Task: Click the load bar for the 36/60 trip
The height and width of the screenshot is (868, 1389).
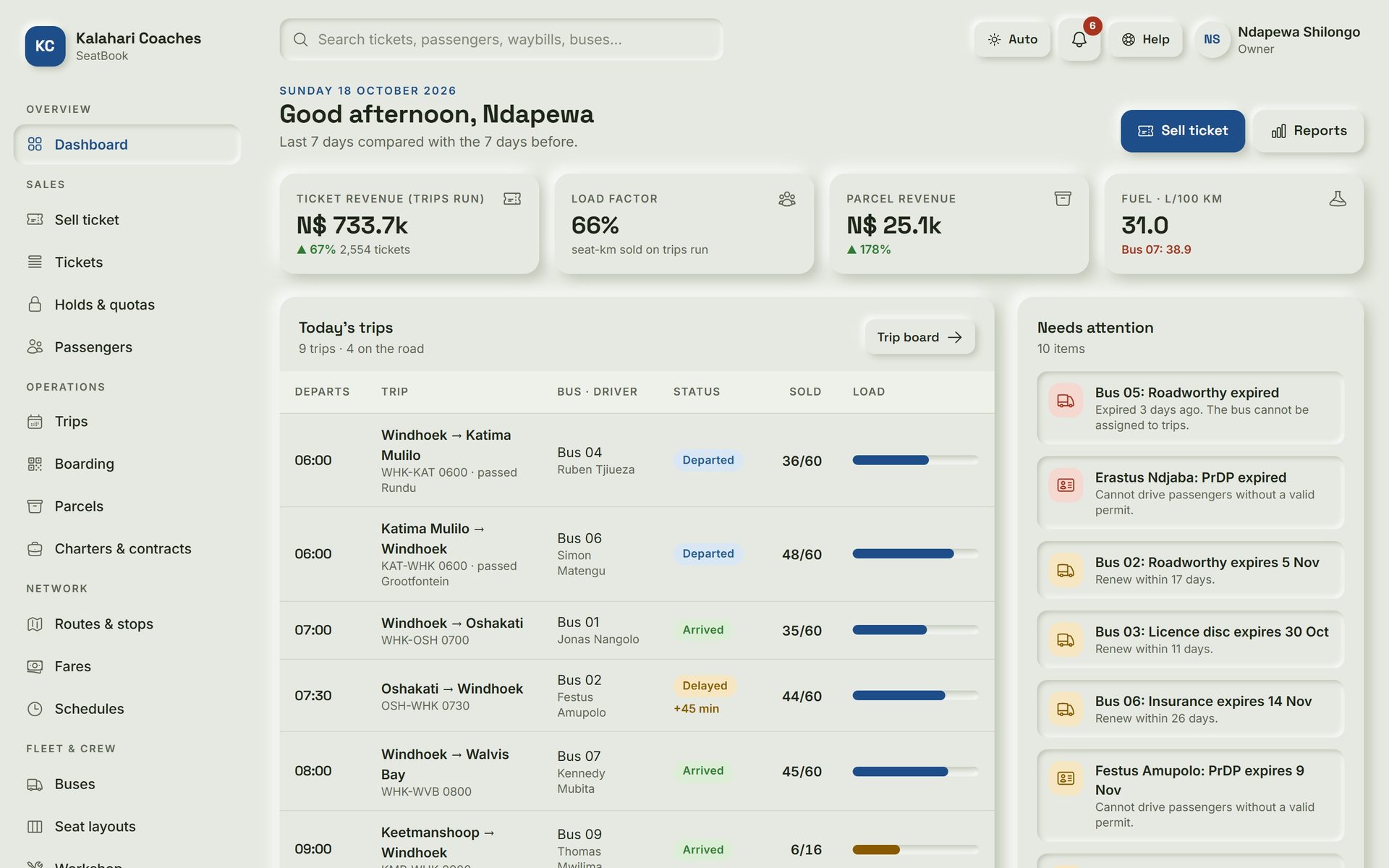Action: click(x=915, y=460)
